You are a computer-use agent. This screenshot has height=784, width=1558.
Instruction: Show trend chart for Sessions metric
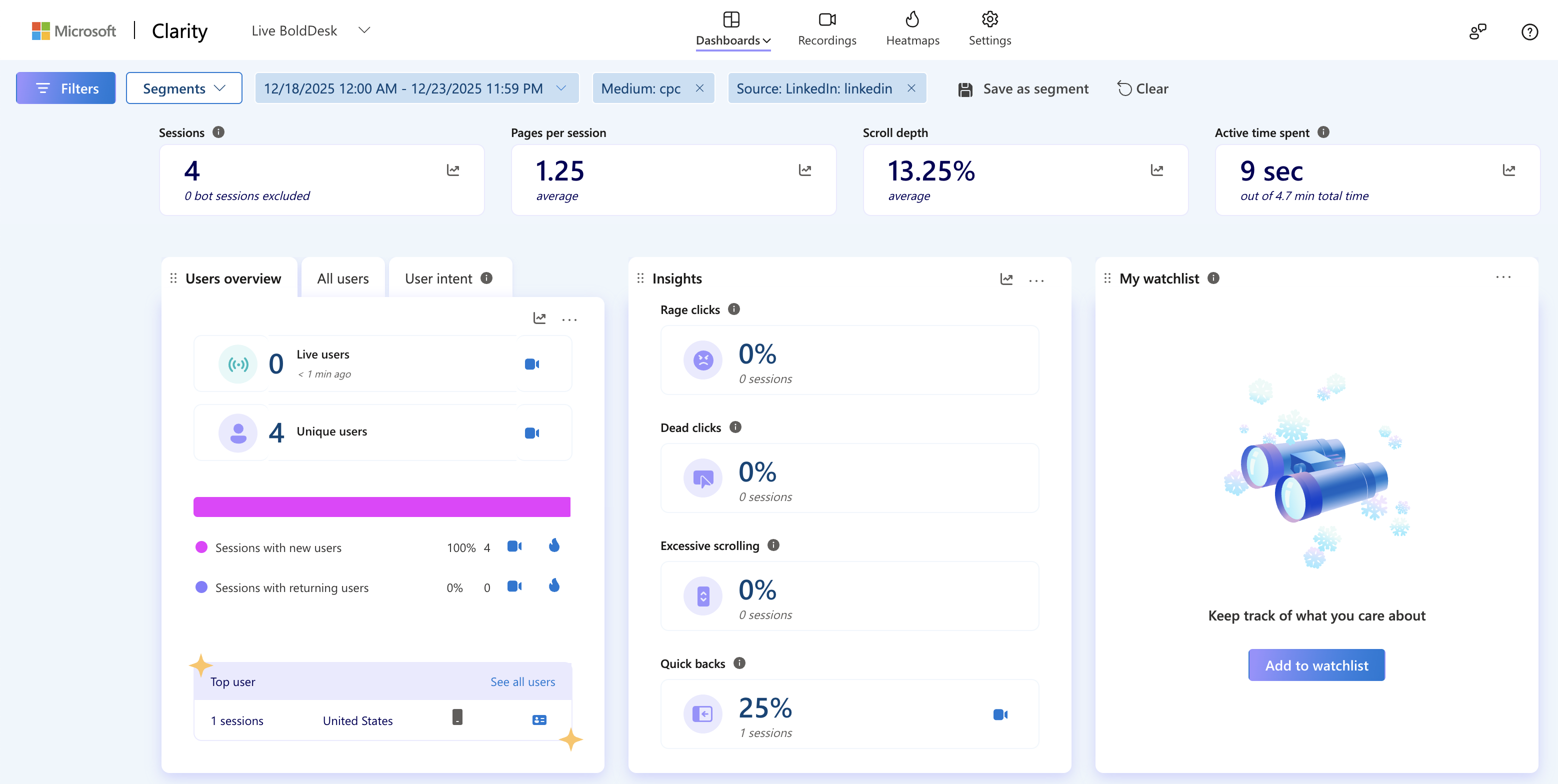coord(452,170)
